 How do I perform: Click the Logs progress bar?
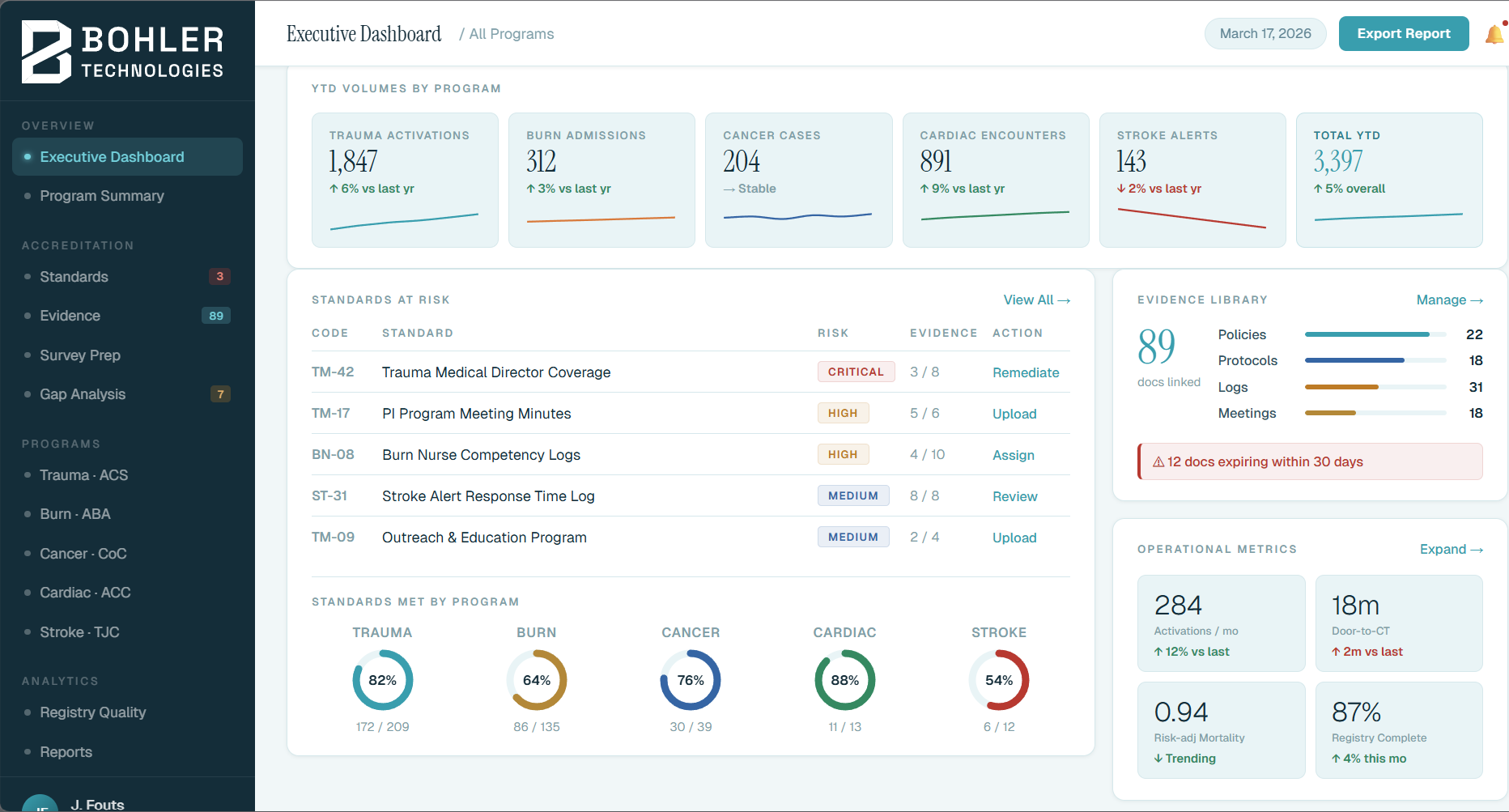click(1375, 387)
